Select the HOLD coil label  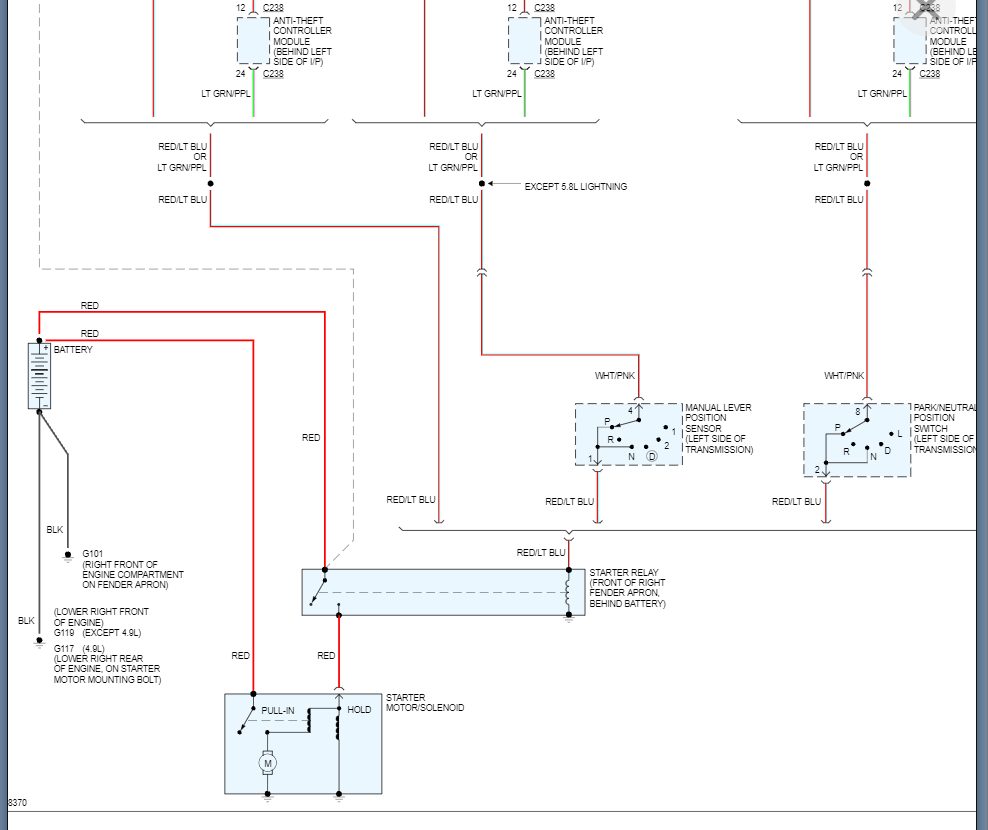359,710
